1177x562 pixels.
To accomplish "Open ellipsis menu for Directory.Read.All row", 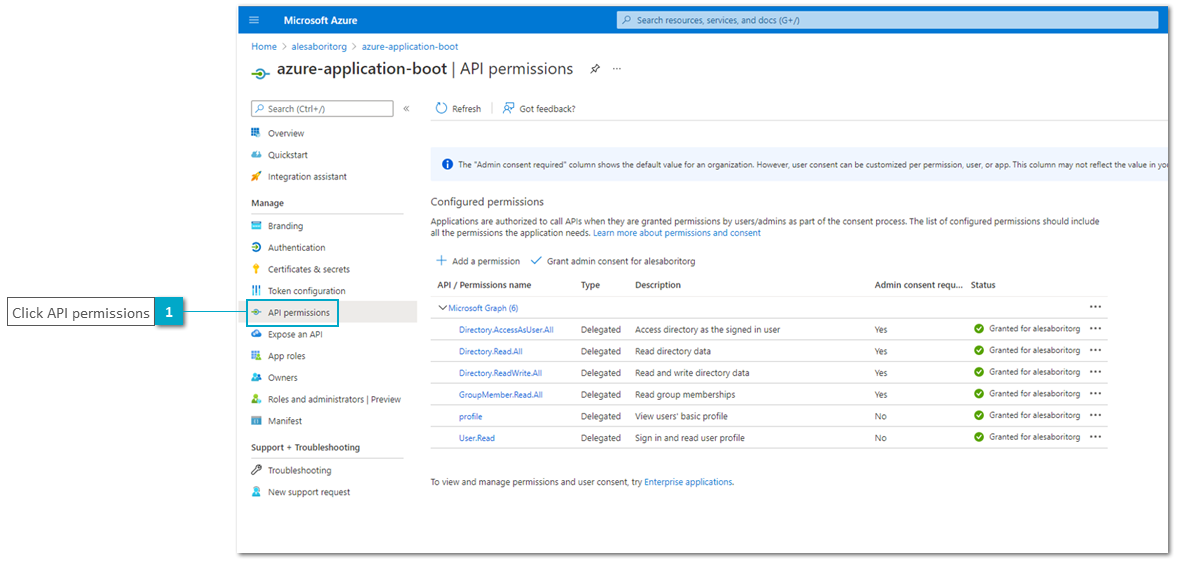I will (x=1095, y=350).
